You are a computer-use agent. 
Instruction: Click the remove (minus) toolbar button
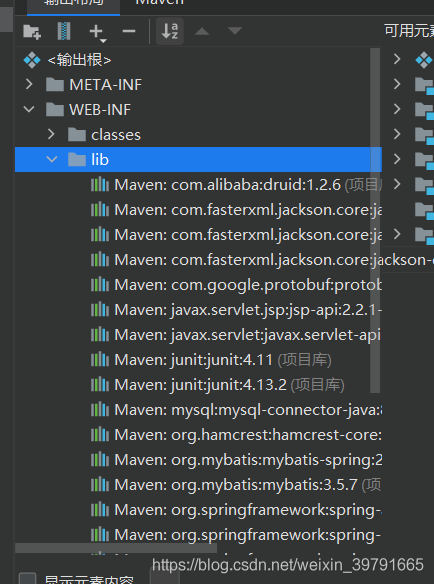129,31
